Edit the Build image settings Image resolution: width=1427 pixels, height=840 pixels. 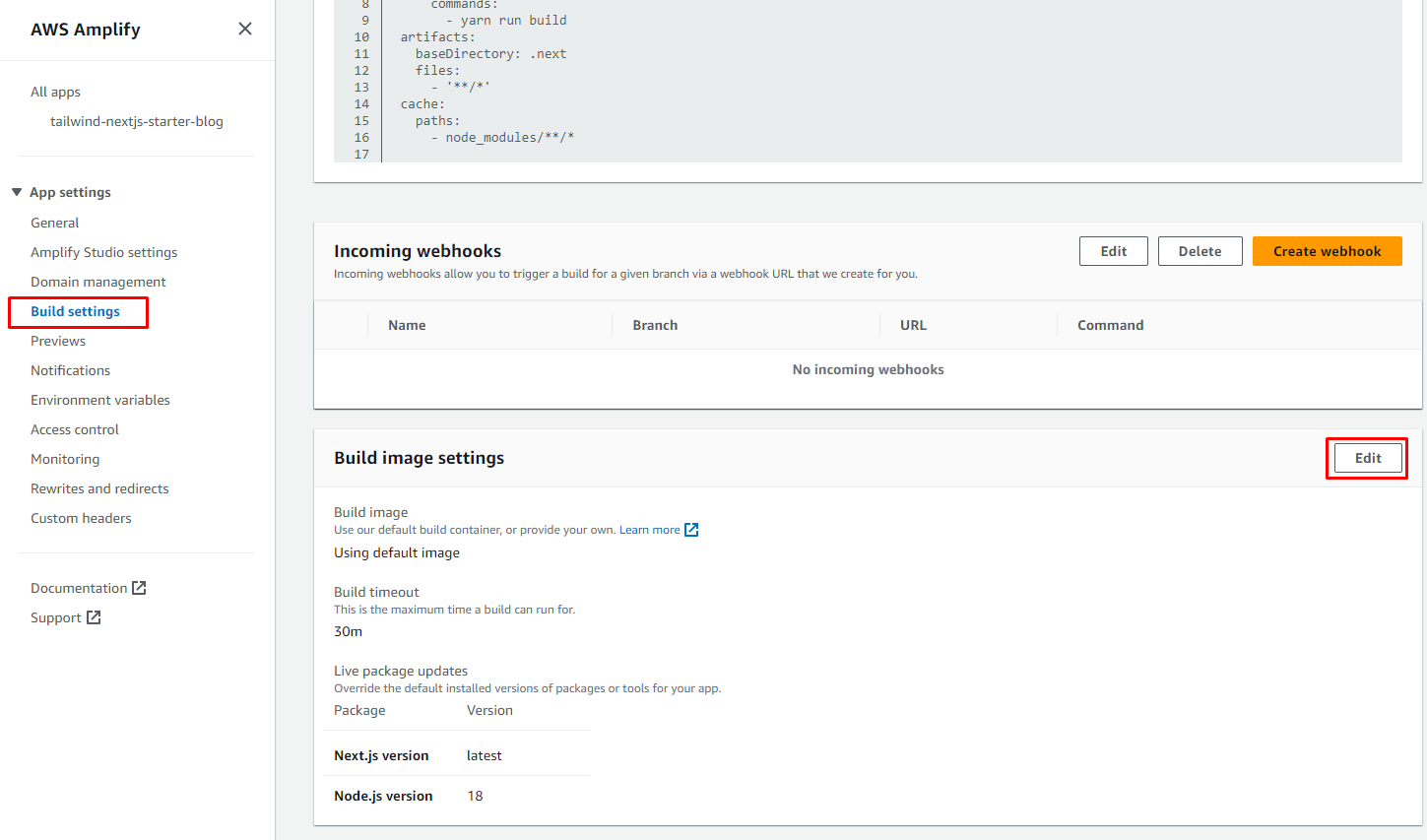click(1367, 458)
